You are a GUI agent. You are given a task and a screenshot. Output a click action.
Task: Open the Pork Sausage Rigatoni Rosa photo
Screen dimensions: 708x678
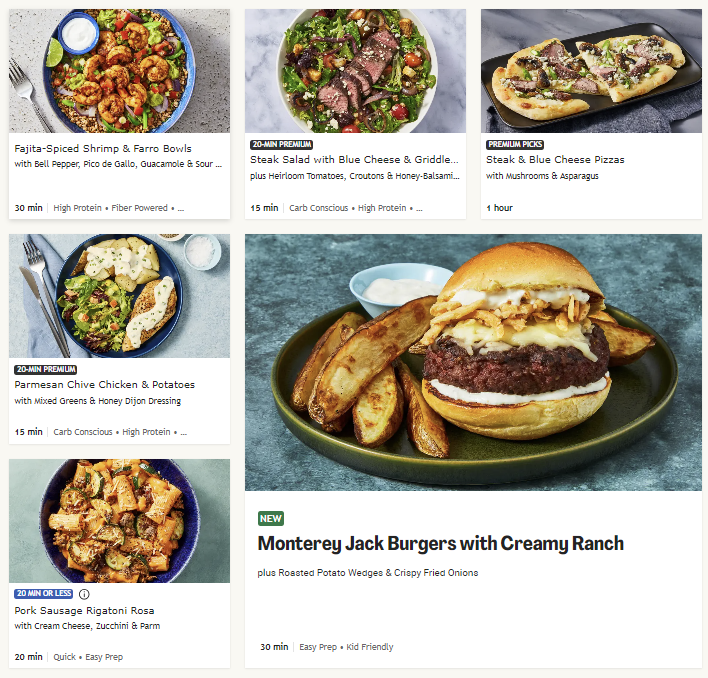coord(119,521)
